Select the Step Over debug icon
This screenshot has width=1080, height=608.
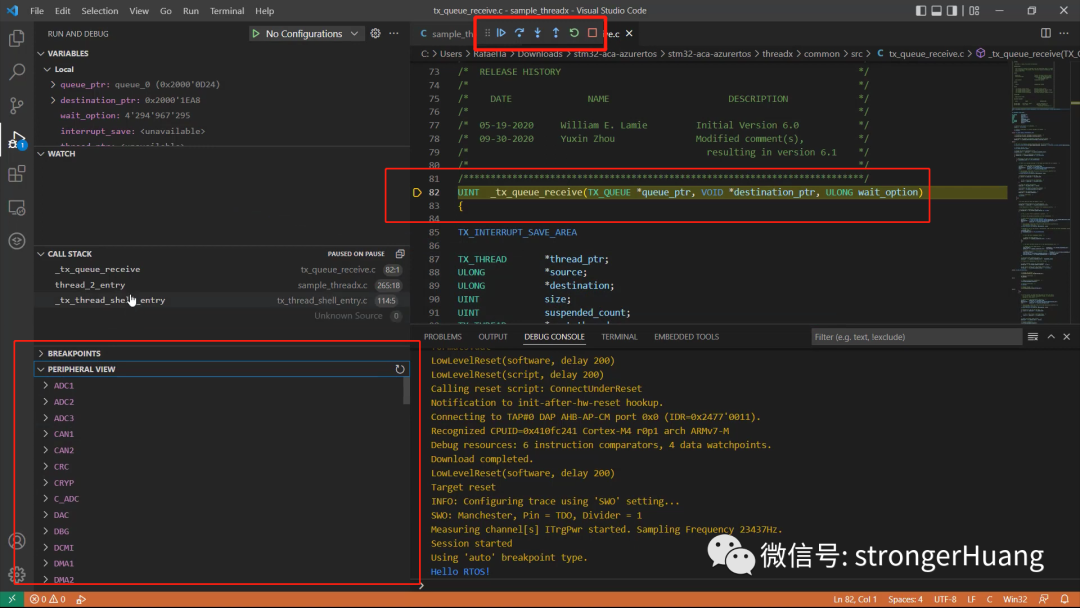click(x=519, y=33)
